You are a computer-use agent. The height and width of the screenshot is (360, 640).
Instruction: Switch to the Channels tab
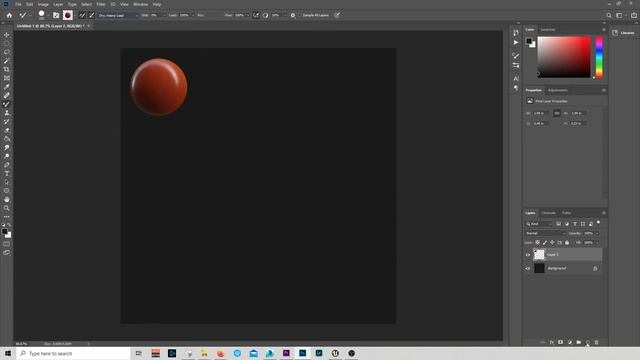click(549, 213)
